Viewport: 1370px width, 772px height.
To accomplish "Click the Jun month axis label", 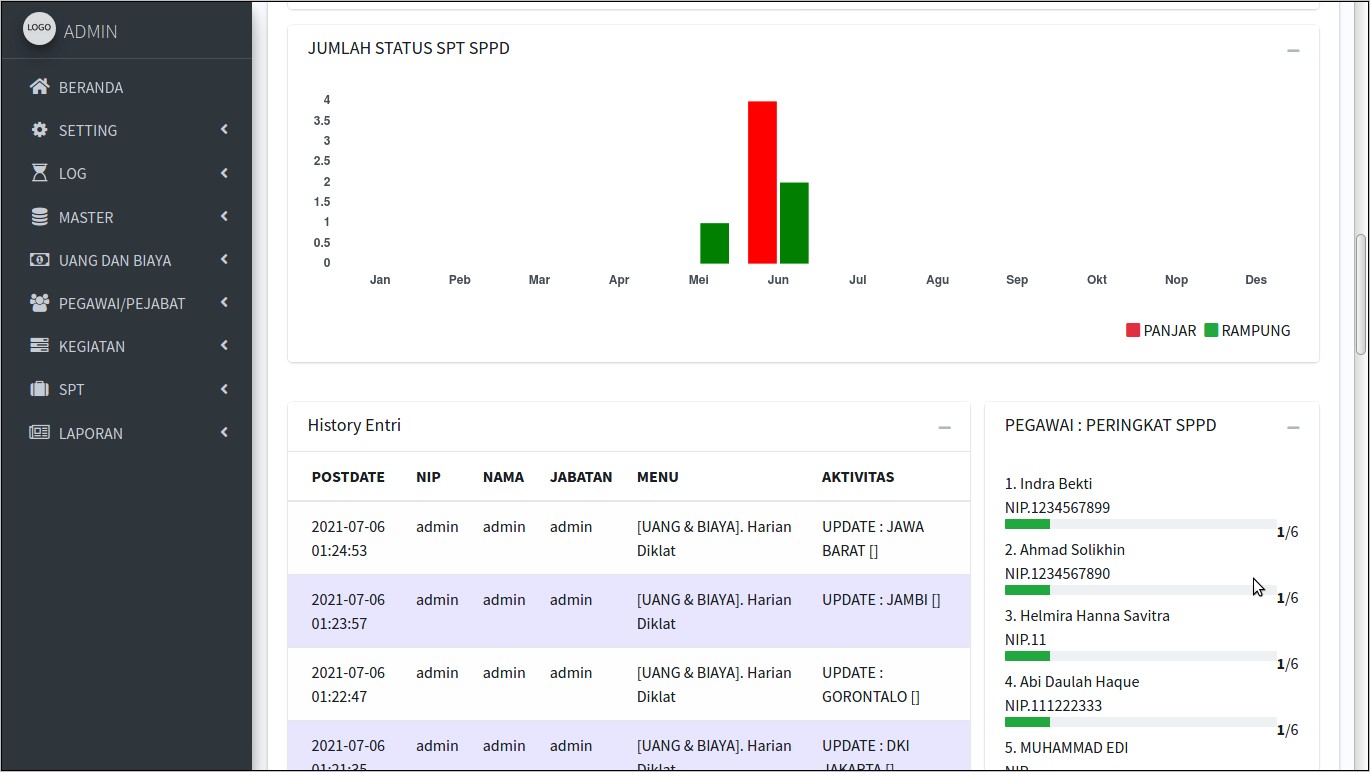I will coord(778,280).
